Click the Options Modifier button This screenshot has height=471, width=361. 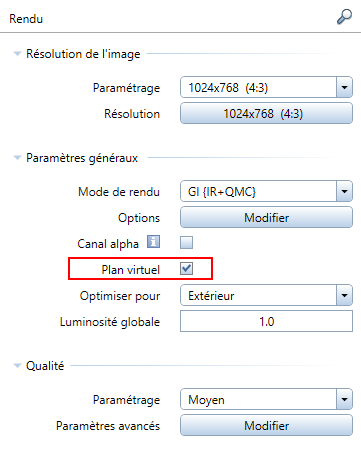[x=266, y=217]
